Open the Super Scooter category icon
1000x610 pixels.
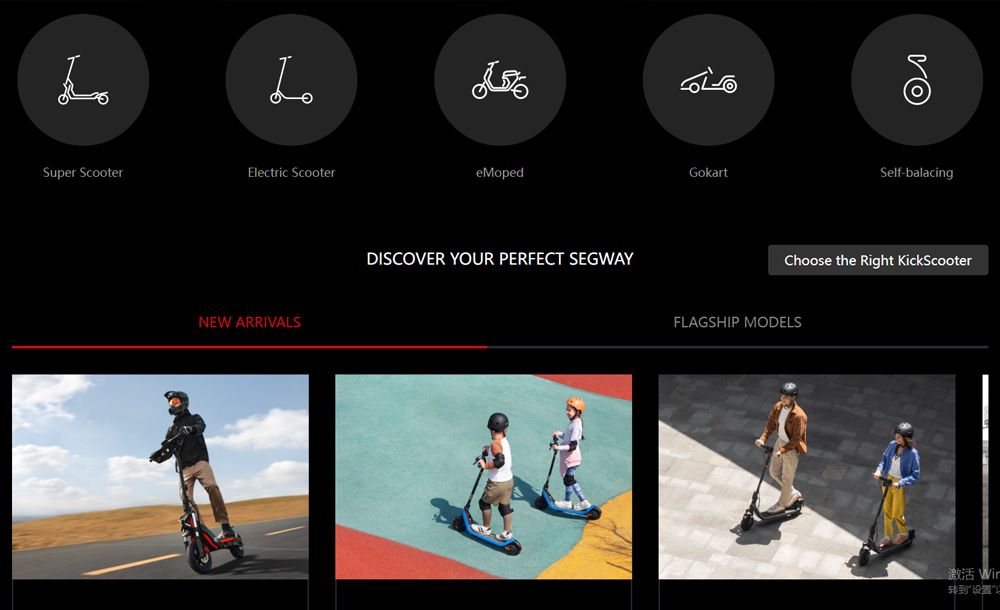point(83,80)
